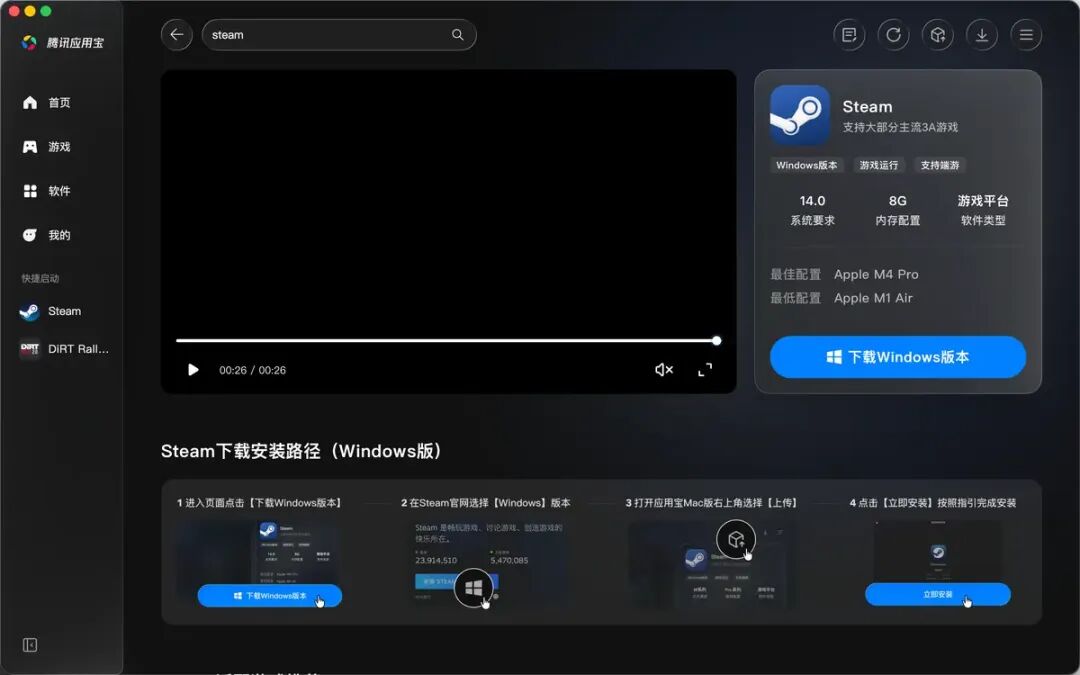Click the 游戏运行 tag
Screen dimensions: 1080x675
pyautogui.click(x=879, y=165)
